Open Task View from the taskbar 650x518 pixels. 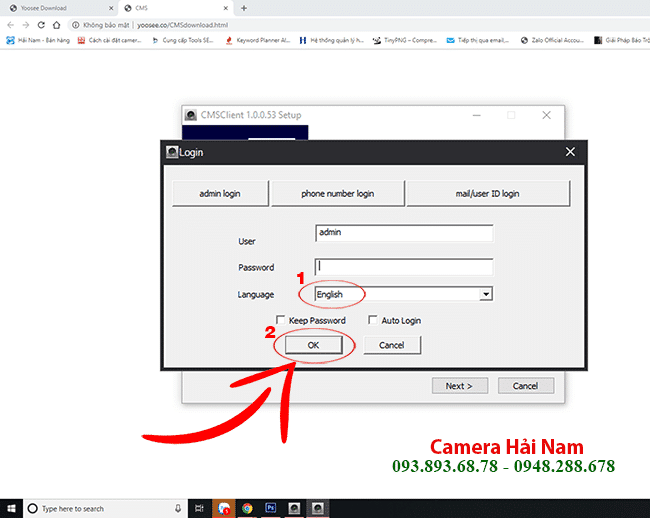coord(199,508)
